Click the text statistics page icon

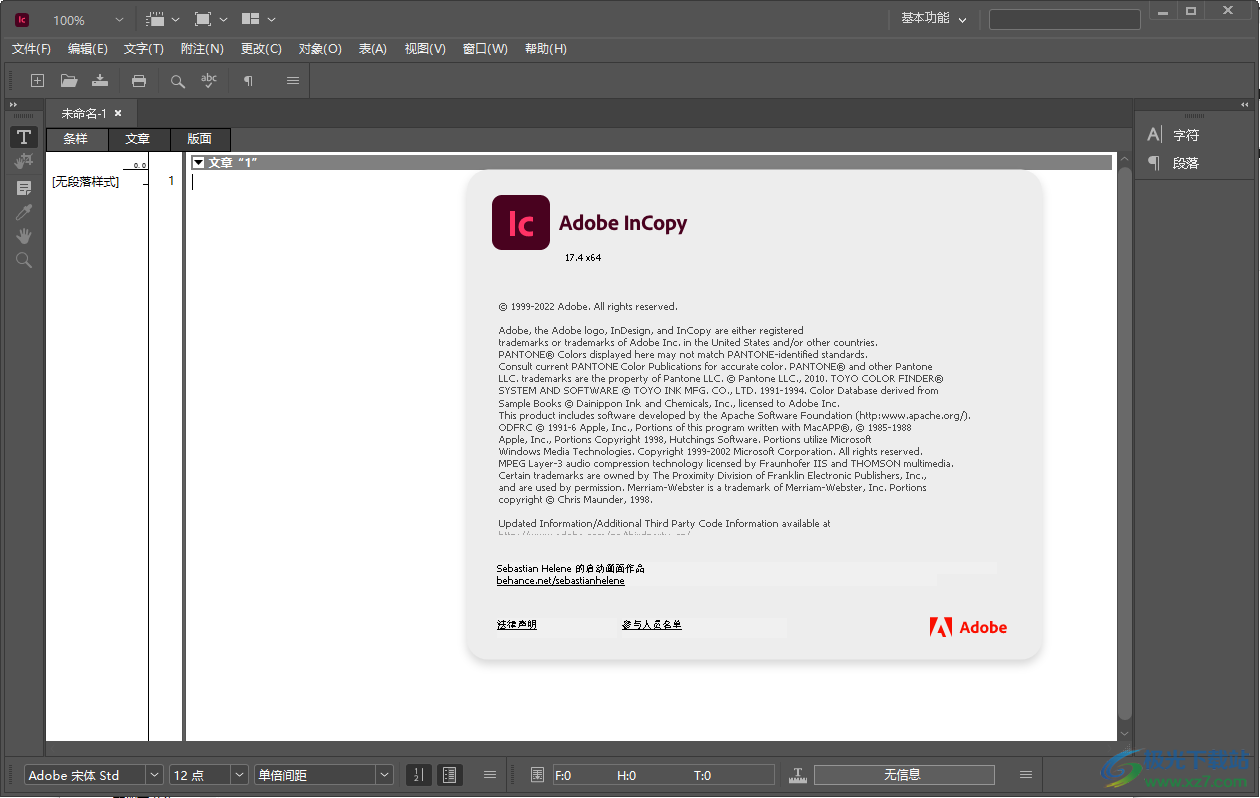point(537,775)
